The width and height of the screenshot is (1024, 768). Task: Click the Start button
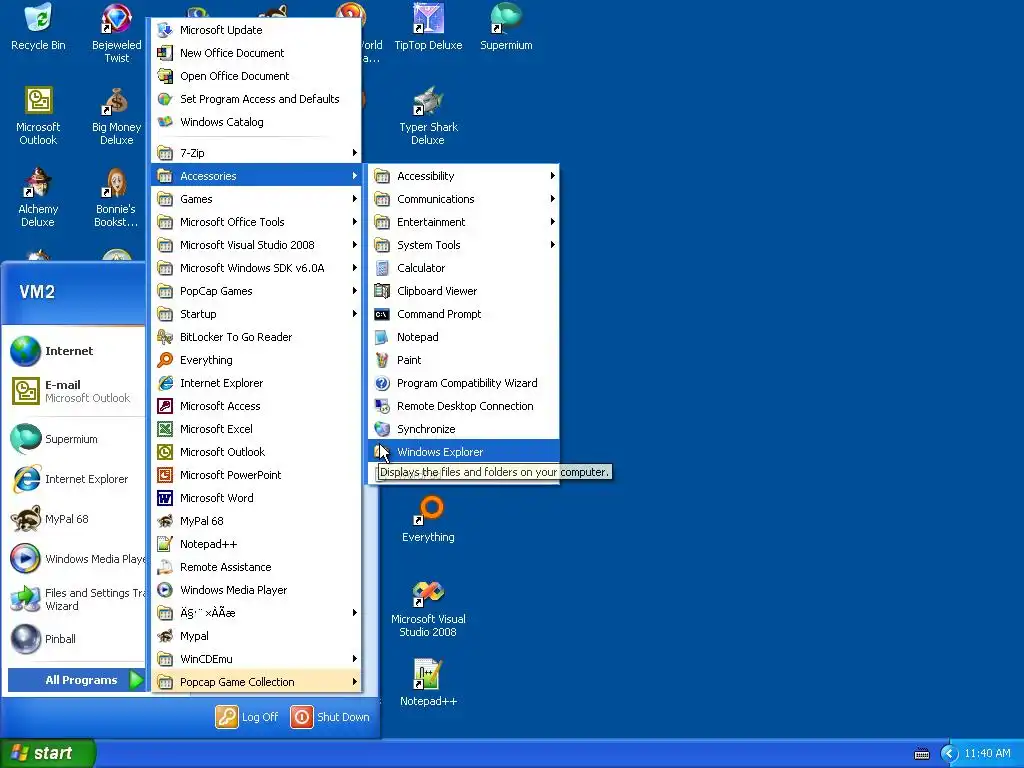(48, 753)
